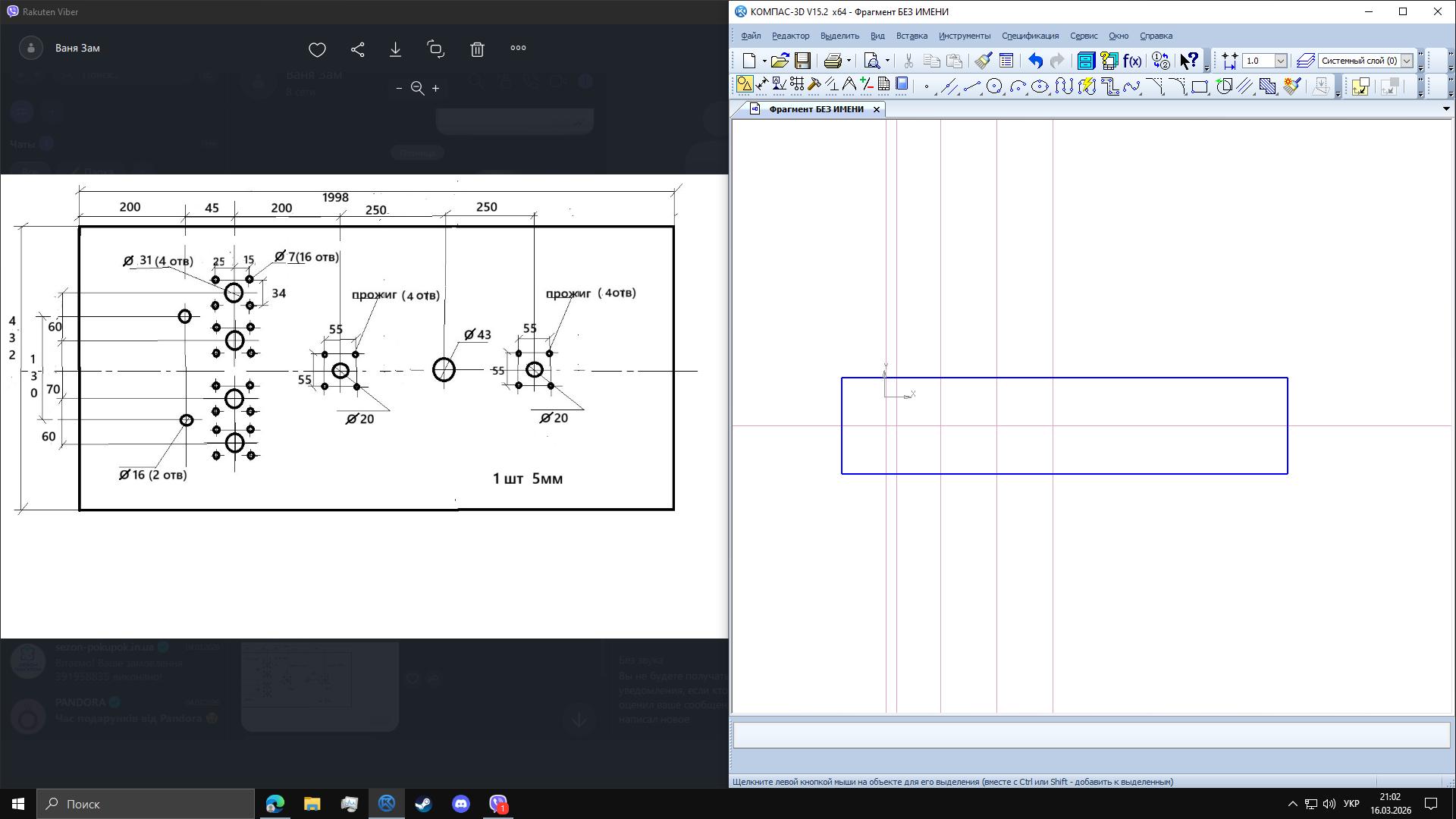This screenshot has width=1456, height=819.
Task: Save the fragment with floppy disk icon
Action: 802,61
